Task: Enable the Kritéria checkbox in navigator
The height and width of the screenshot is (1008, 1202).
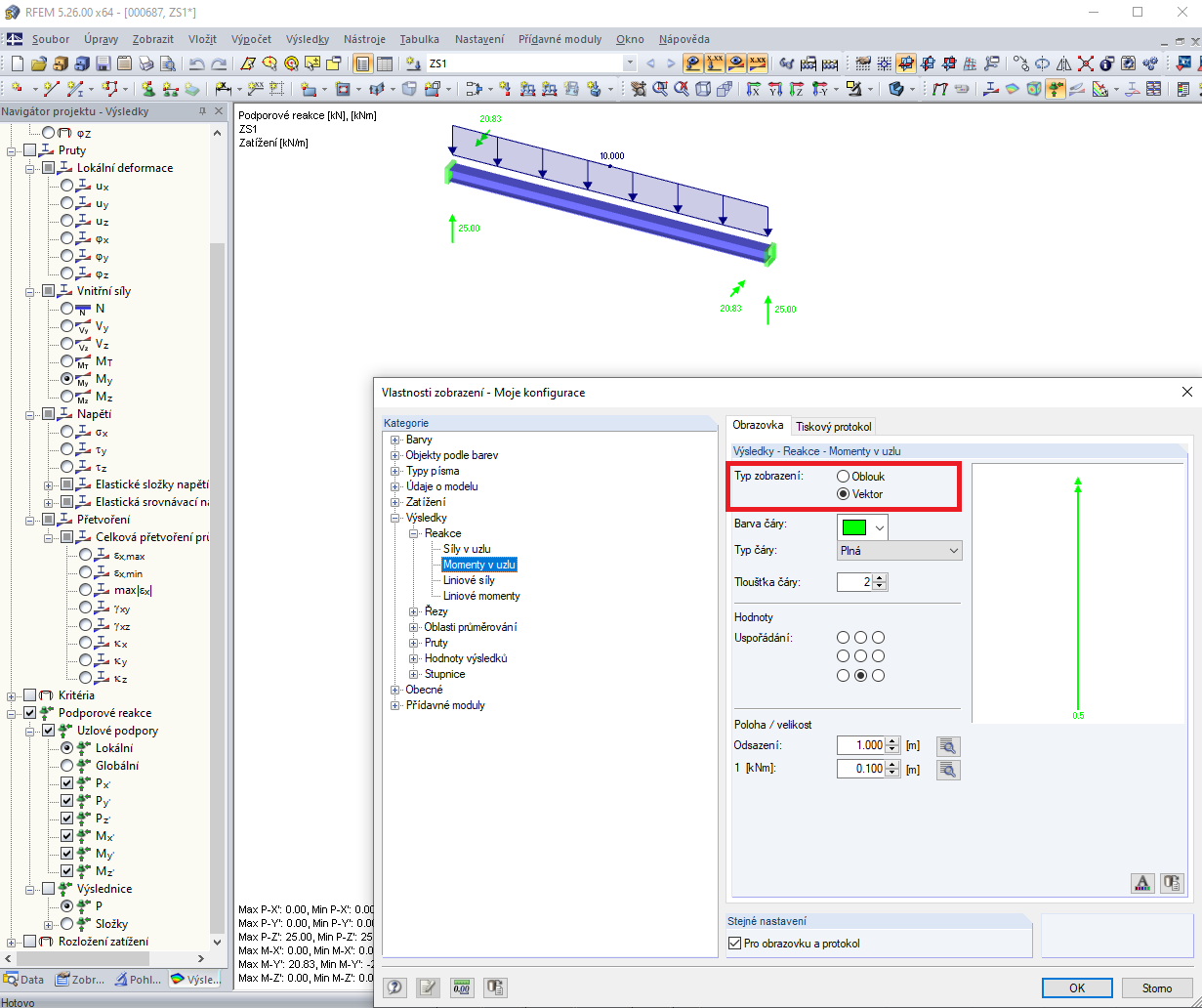Action: tap(29, 695)
